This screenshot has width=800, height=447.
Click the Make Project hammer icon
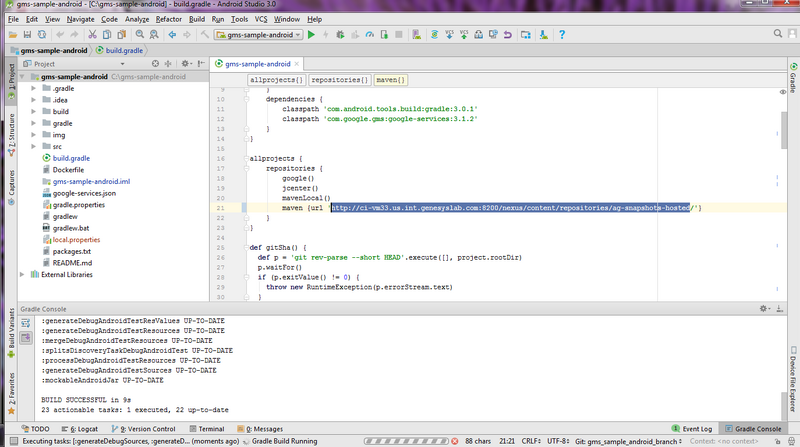205,35
